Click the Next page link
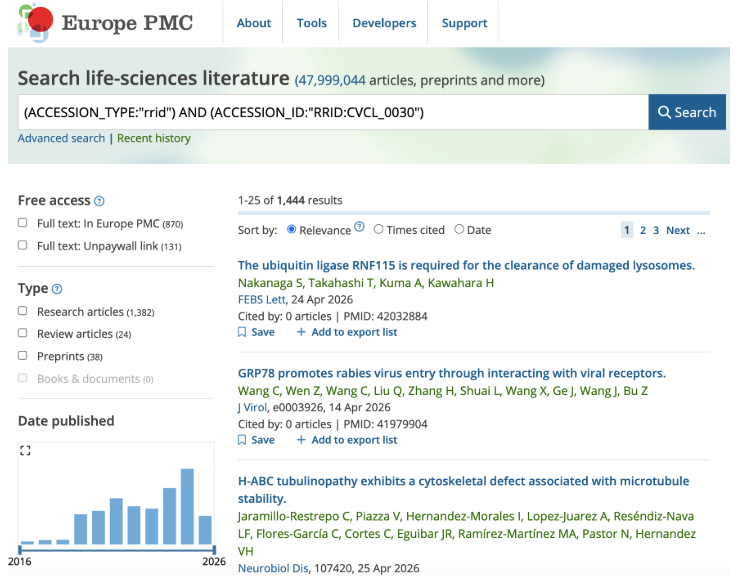 tap(678, 230)
